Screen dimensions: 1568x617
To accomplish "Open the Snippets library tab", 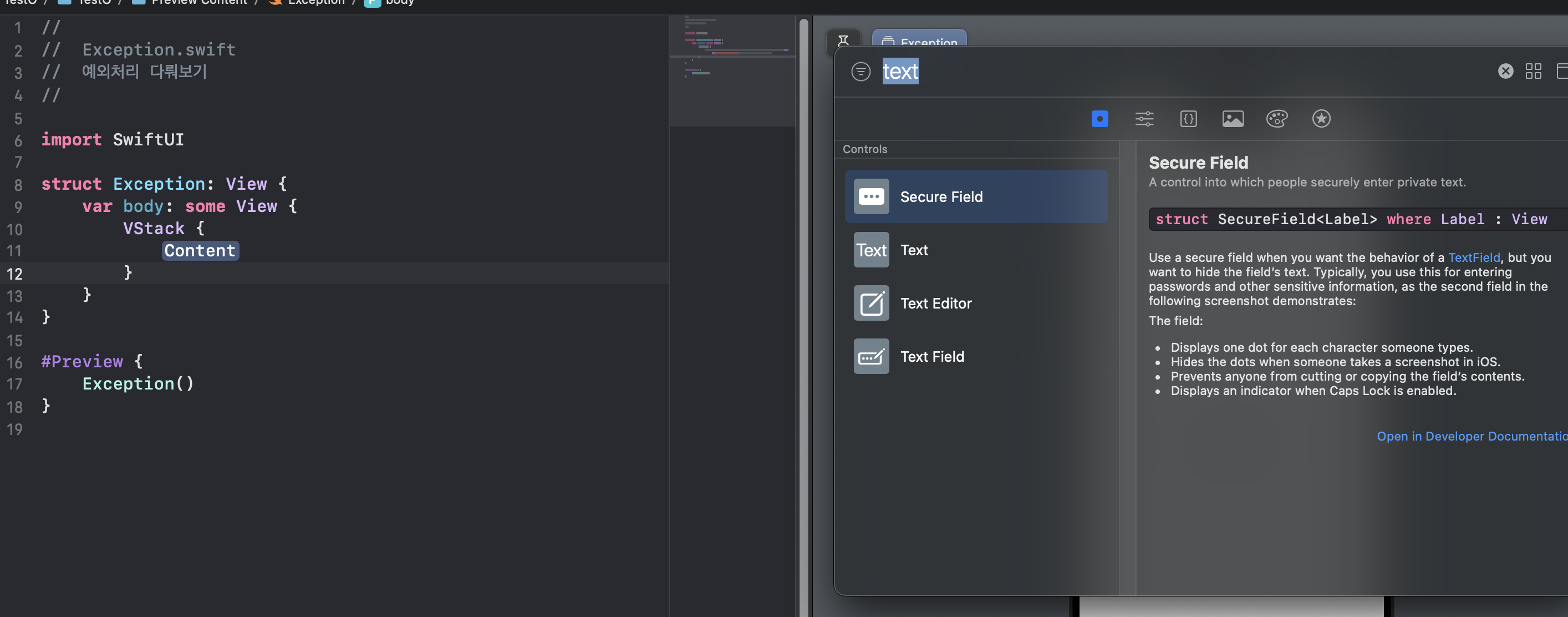I will (x=1188, y=119).
